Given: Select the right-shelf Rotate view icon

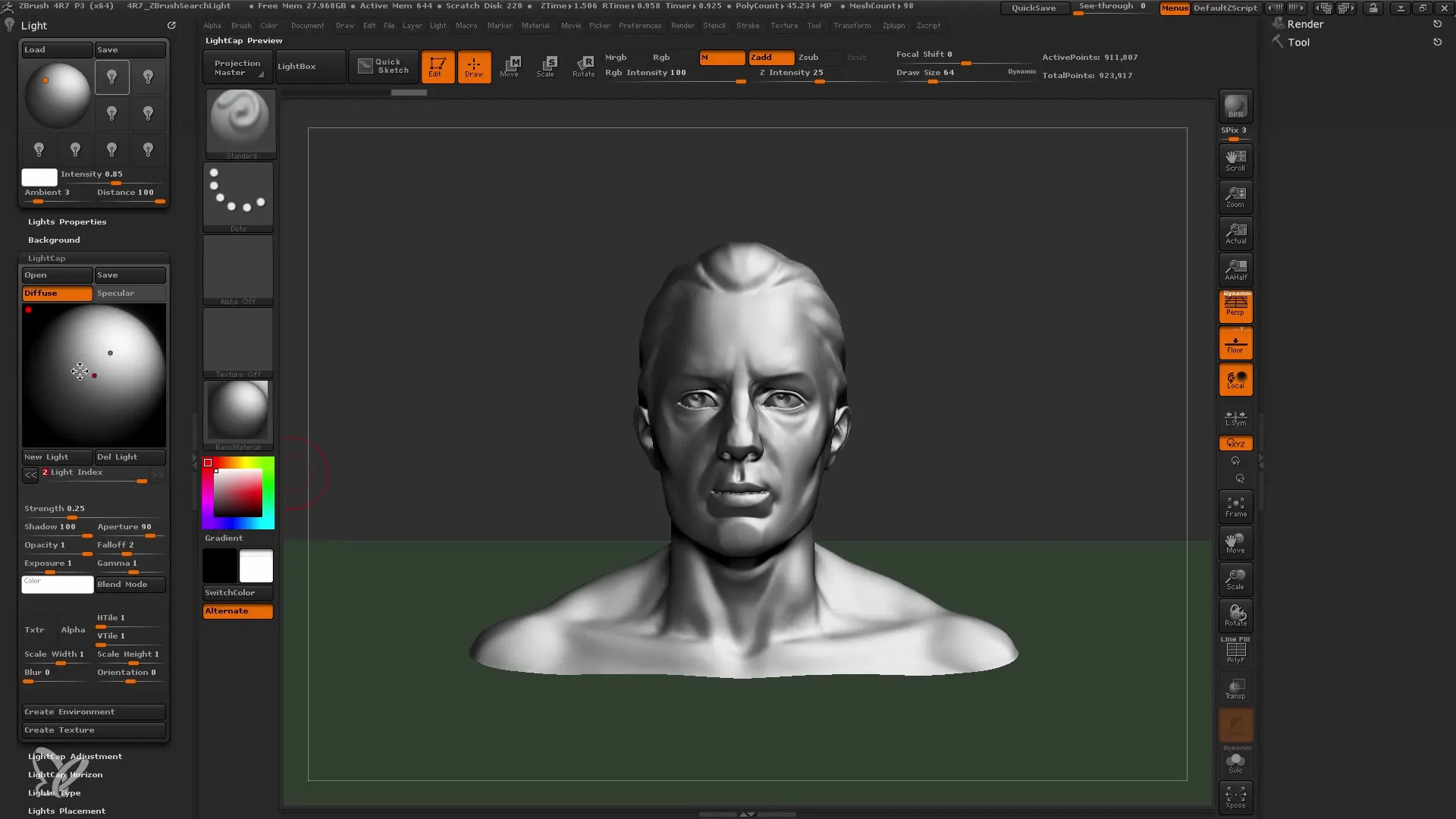Looking at the screenshot, I should 1235,616.
